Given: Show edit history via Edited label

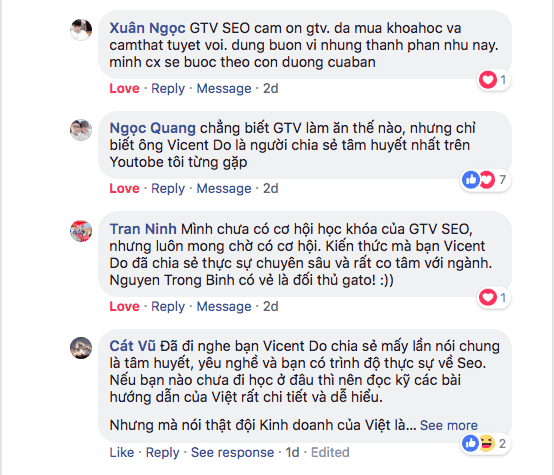Looking at the screenshot, I should [330, 452].
